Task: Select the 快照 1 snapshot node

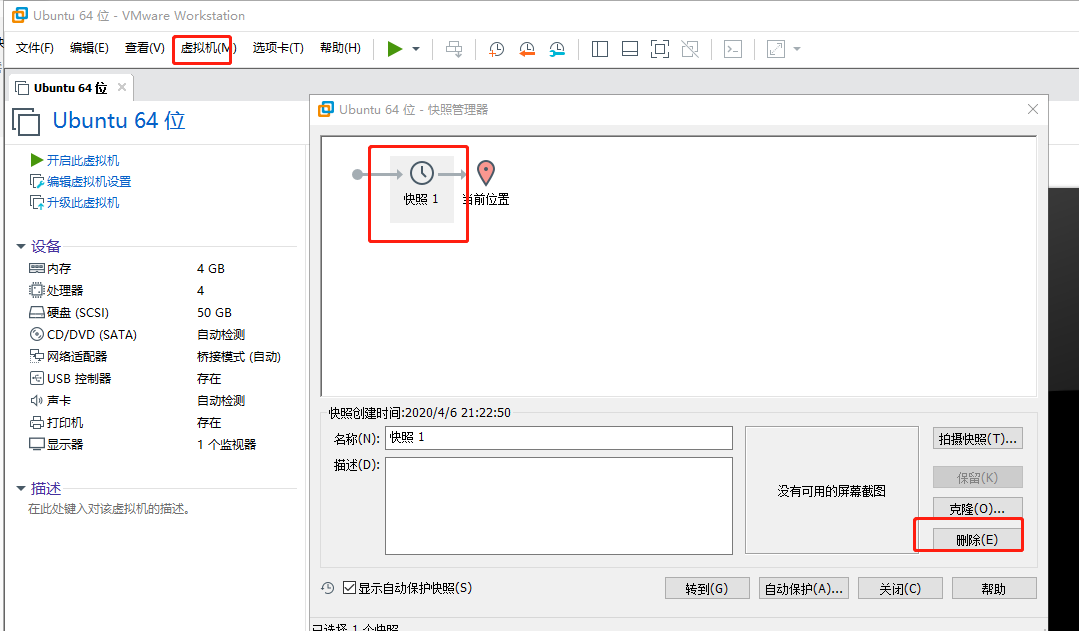Action: pos(421,189)
